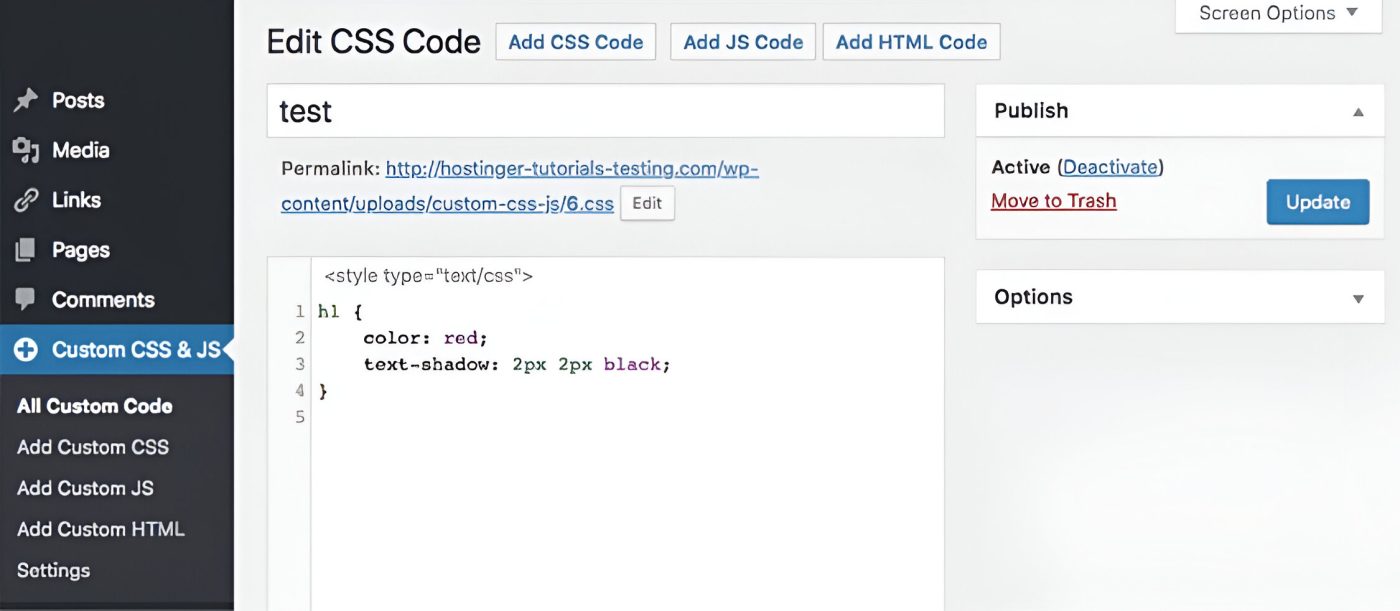Click the Custom CSS & JS plus icon
The image size is (1400, 611).
(27, 349)
